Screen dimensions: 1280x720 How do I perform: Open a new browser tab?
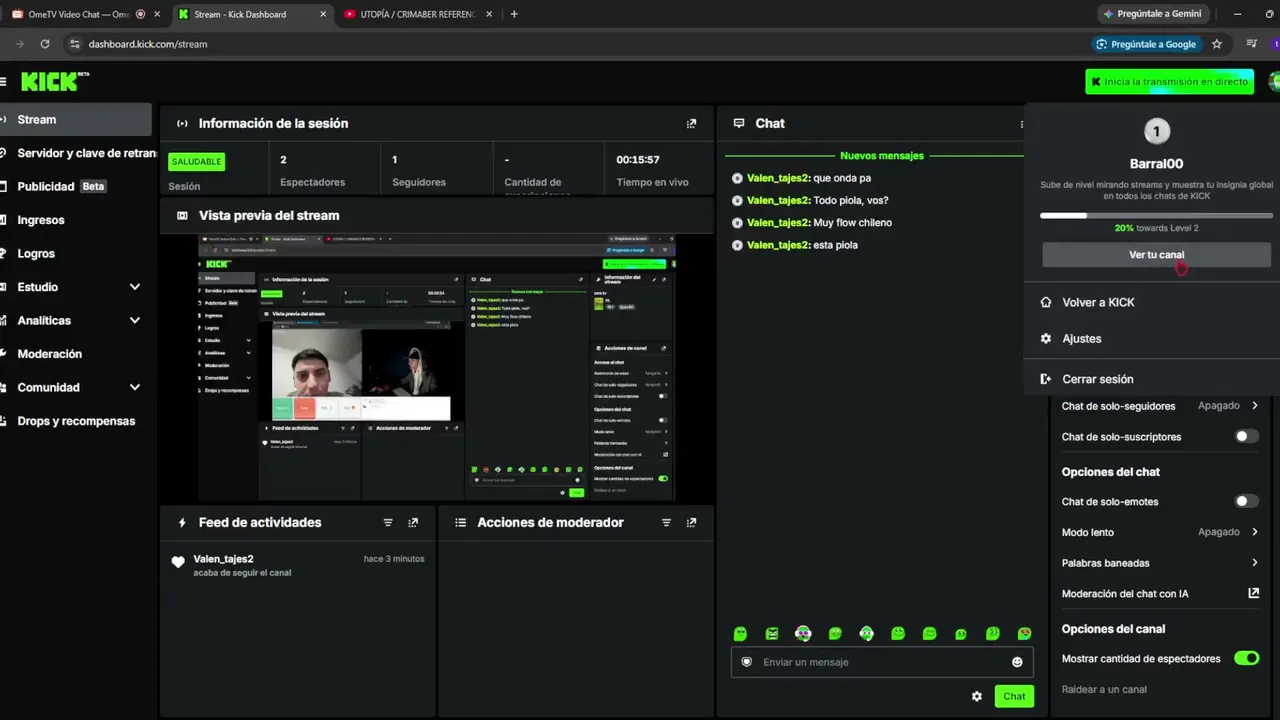coord(514,14)
